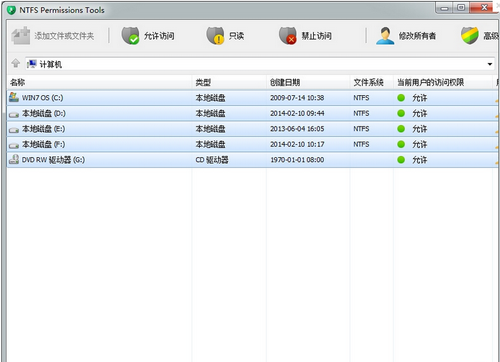
Task: Click the CD 驱动器 type cell
Action: click(x=212, y=160)
